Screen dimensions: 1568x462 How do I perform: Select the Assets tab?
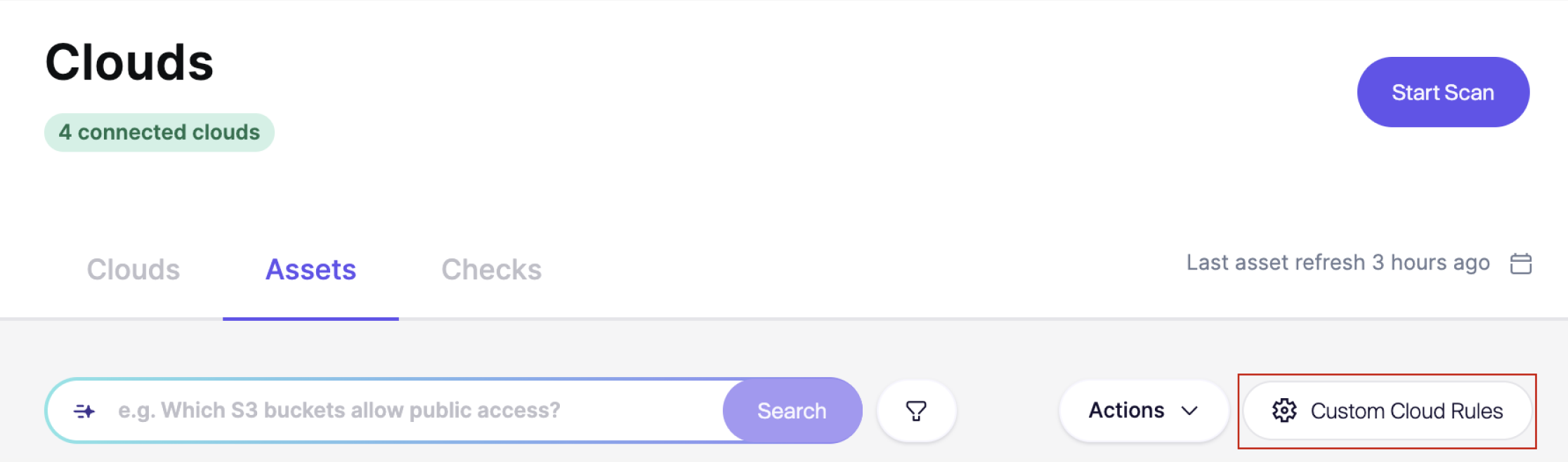(311, 270)
